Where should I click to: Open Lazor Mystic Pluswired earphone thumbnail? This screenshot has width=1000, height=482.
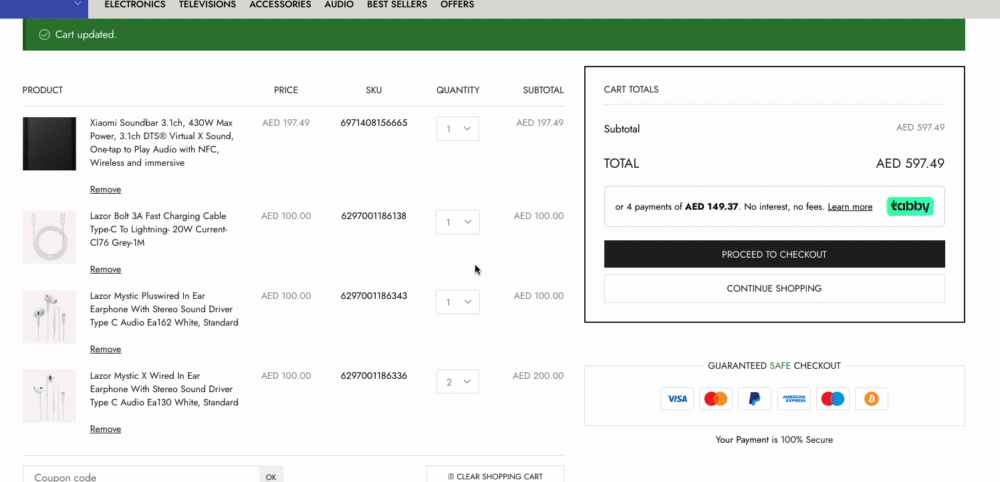point(49,317)
